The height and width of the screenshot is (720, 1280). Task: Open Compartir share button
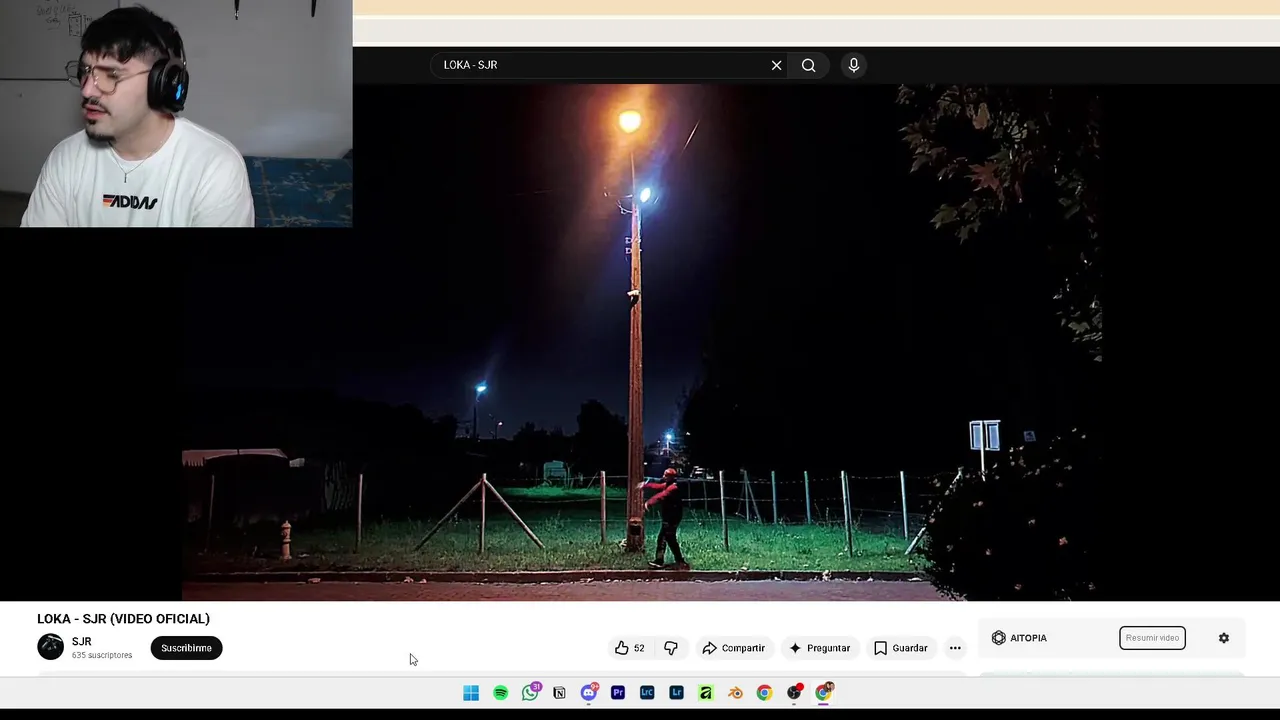pos(733,648)
